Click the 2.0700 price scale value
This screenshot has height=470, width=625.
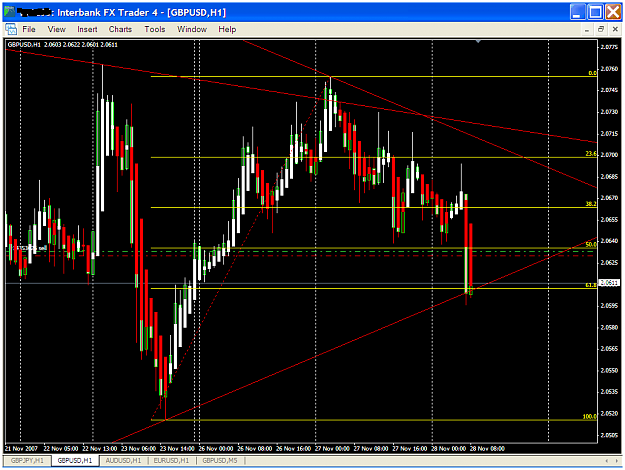click(x=609, y=155)
